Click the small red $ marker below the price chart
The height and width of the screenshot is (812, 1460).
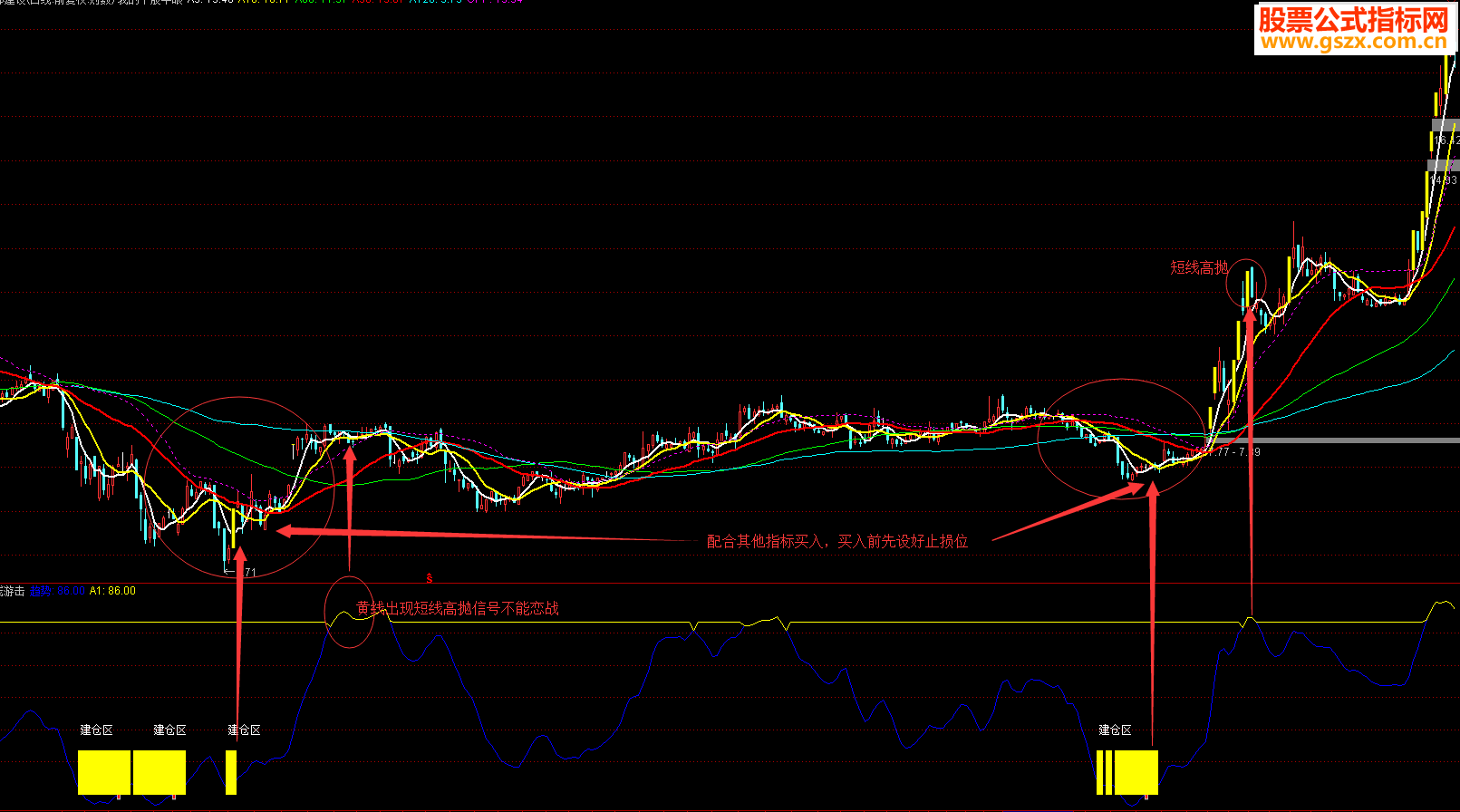[x=430, y=578]
